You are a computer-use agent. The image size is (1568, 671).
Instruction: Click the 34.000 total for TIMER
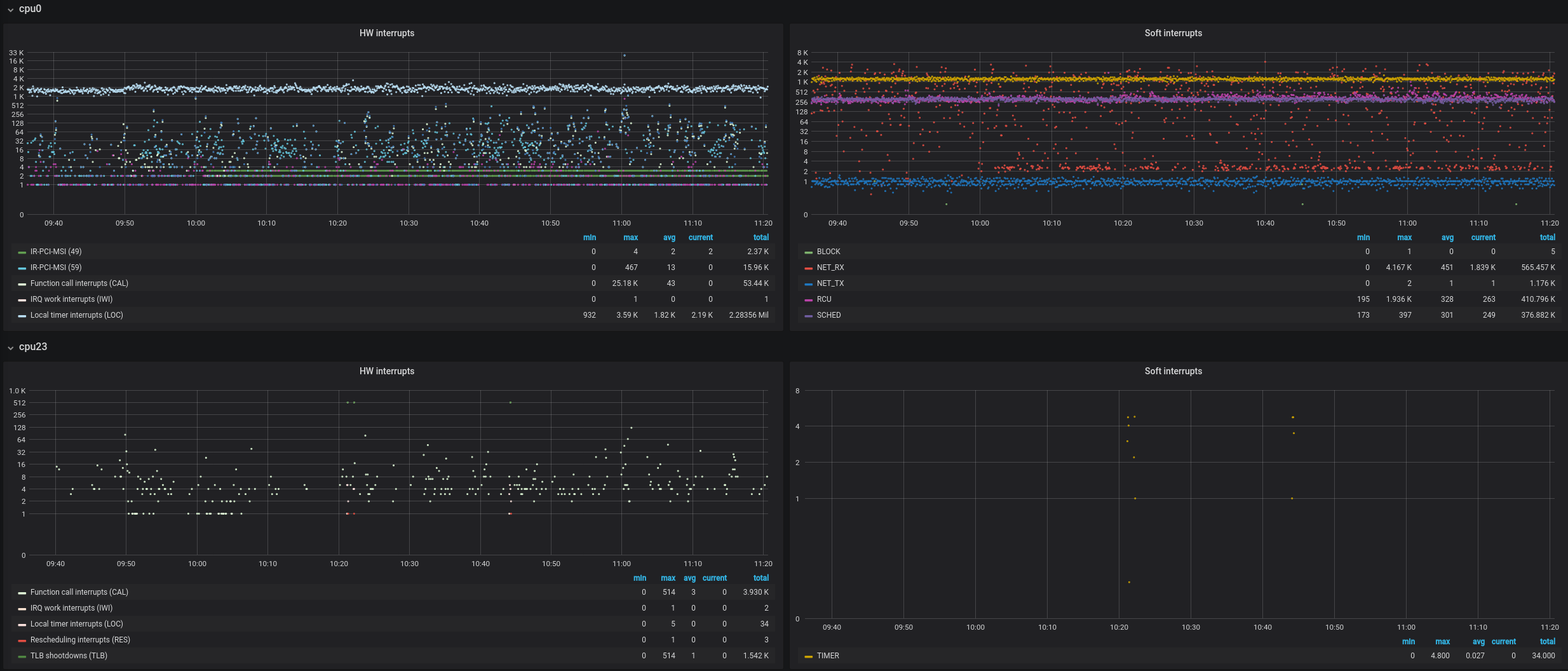pyautogui.click(x=1543, y=656)
